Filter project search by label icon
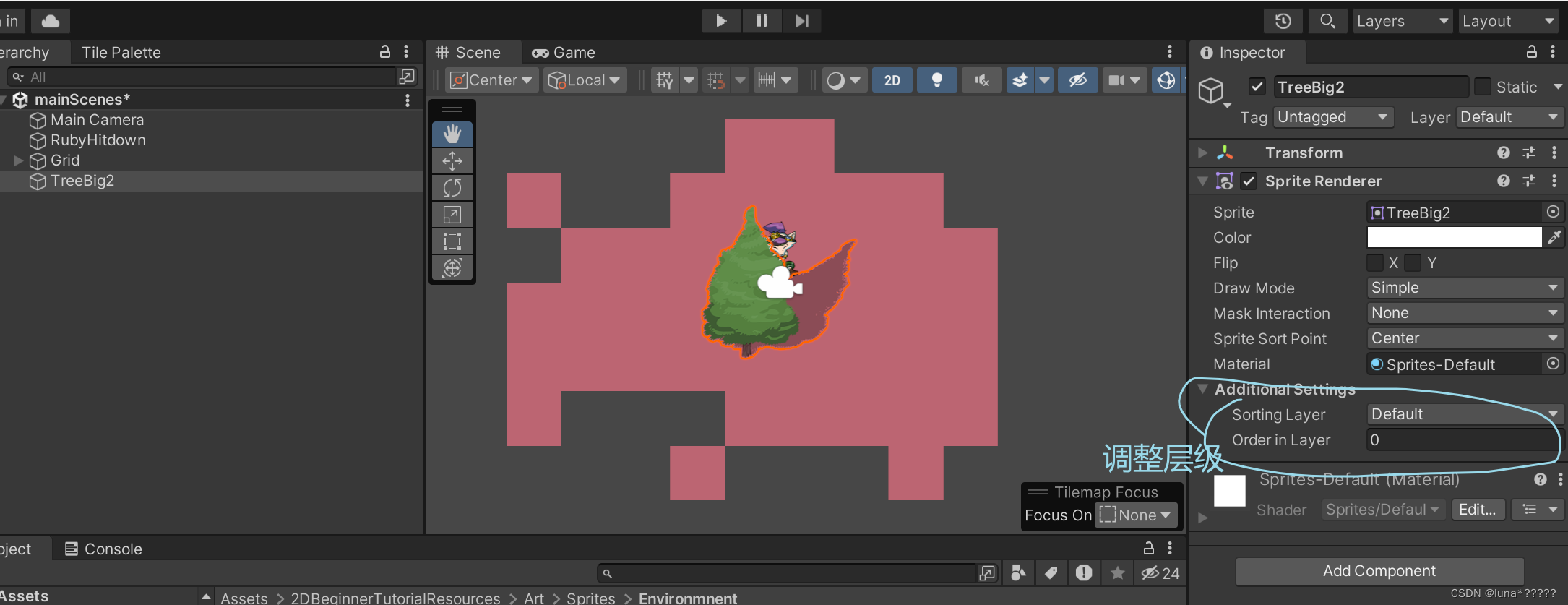Image resolution: width=1568 pixels, height=605 pixels. (x=1051, y=573)
